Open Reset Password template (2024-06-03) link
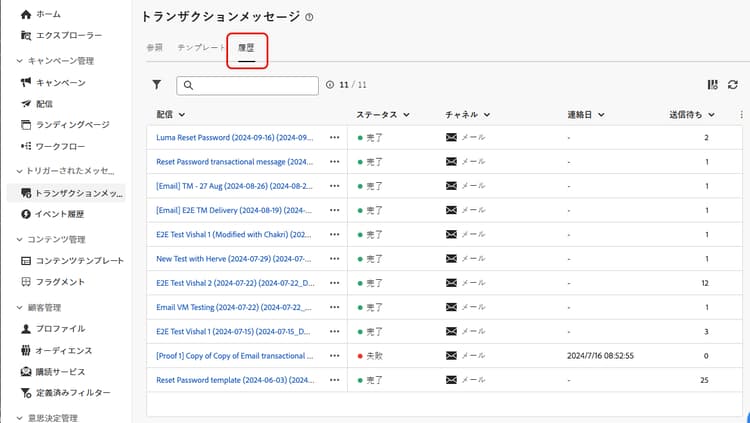Viewport: 750px width, 423px height. pos(235,380)
